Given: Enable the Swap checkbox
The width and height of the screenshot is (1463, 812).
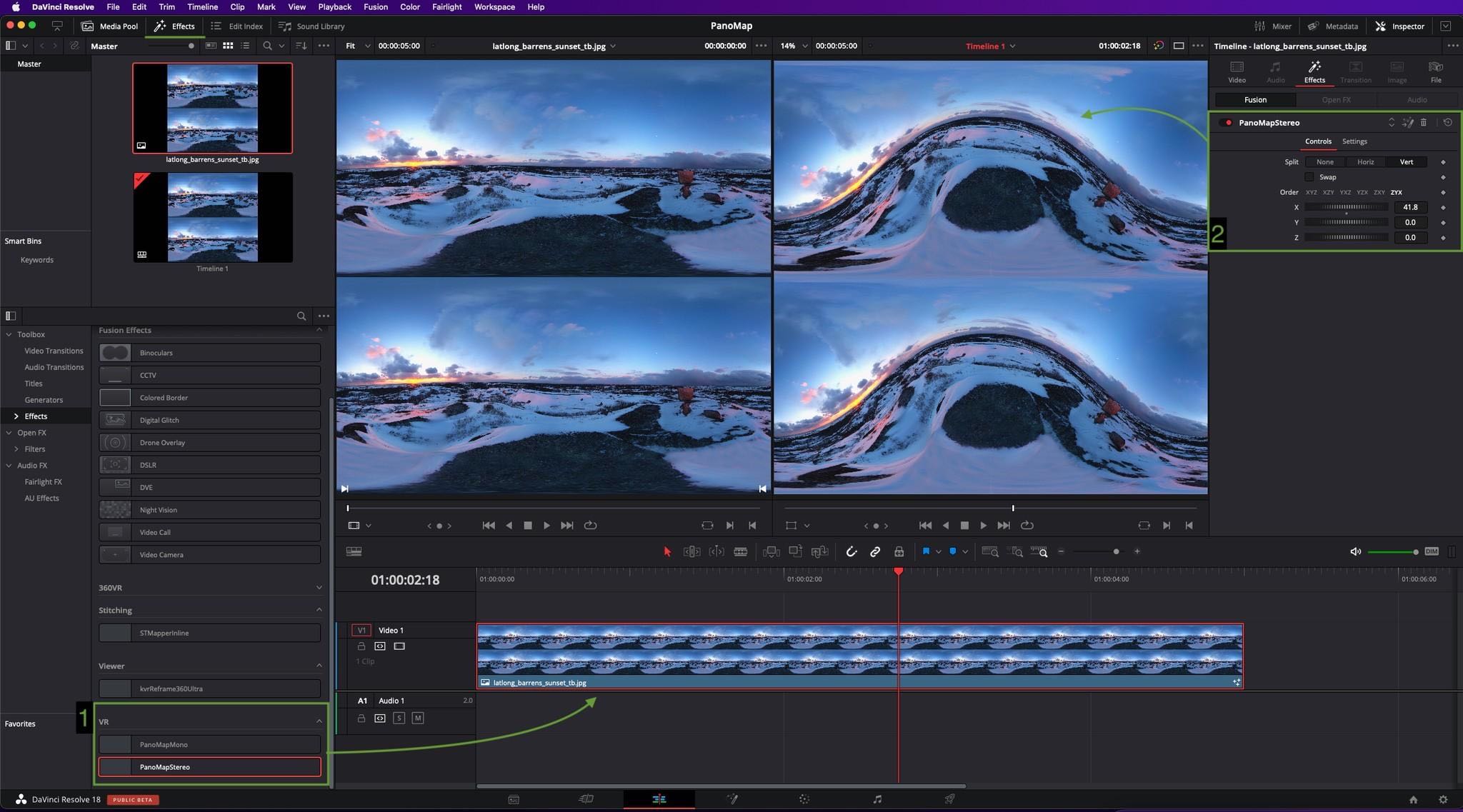Looking at the screenshot, I should (x=1309, y=177).
